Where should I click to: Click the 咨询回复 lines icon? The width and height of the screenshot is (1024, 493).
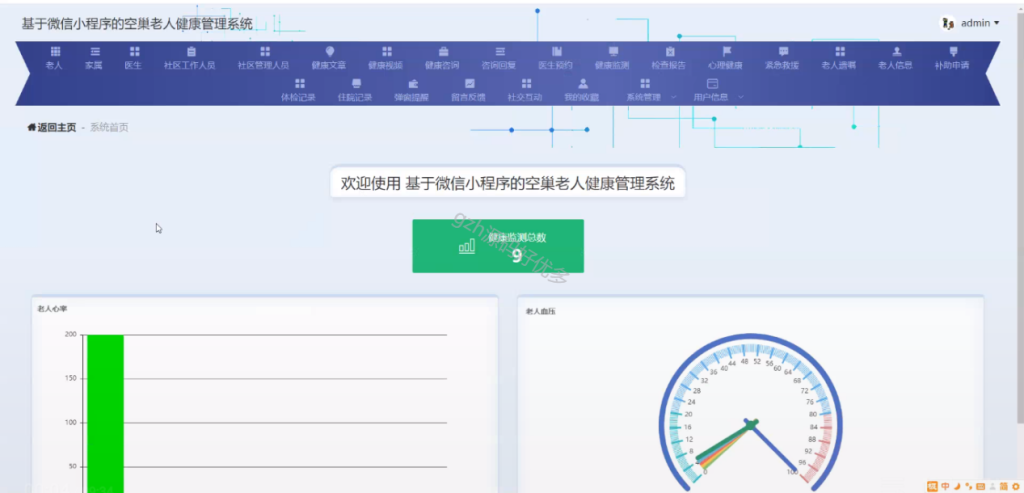coord(500,52)
